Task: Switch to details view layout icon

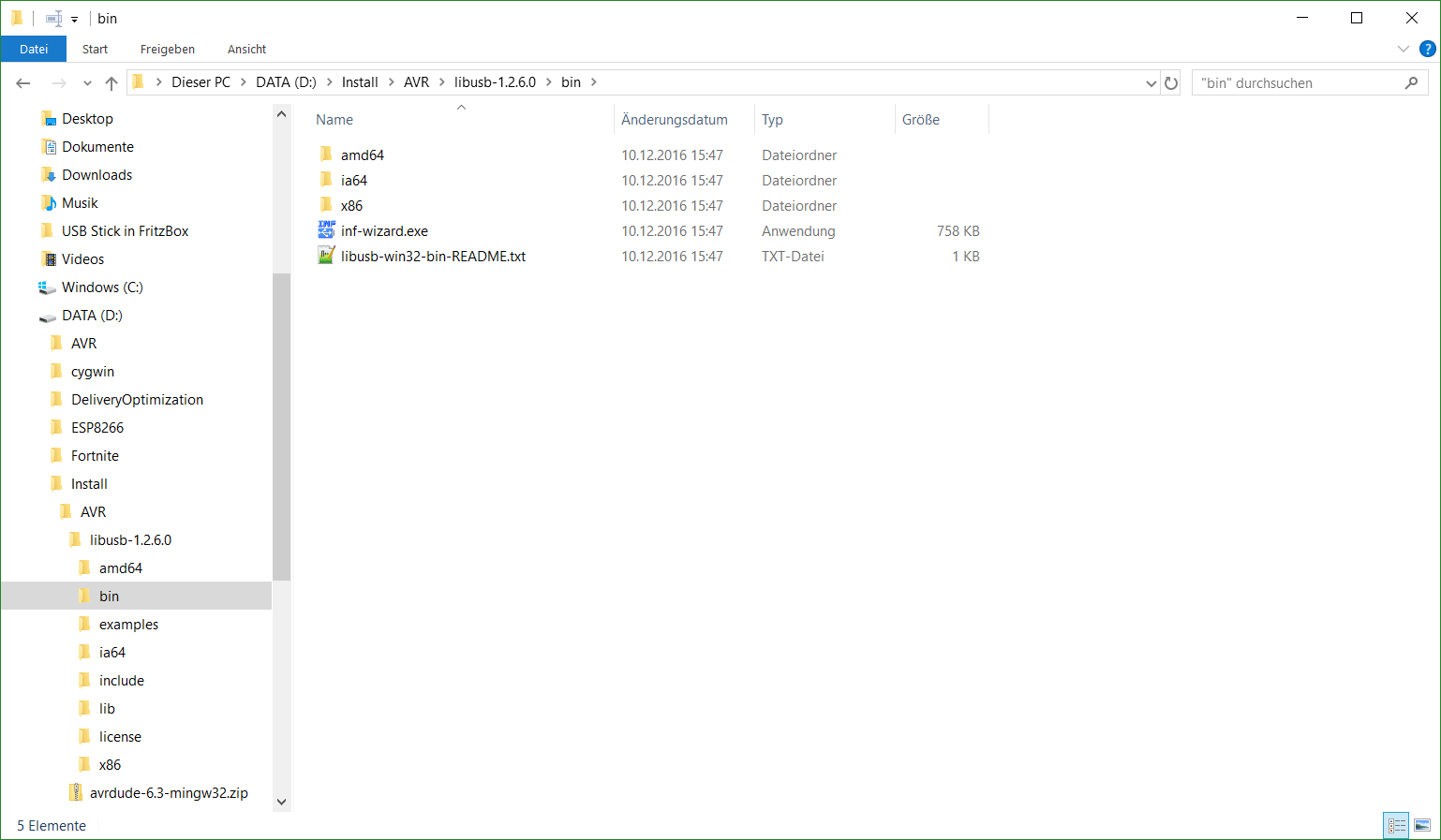Action: tap(1397, 825)
